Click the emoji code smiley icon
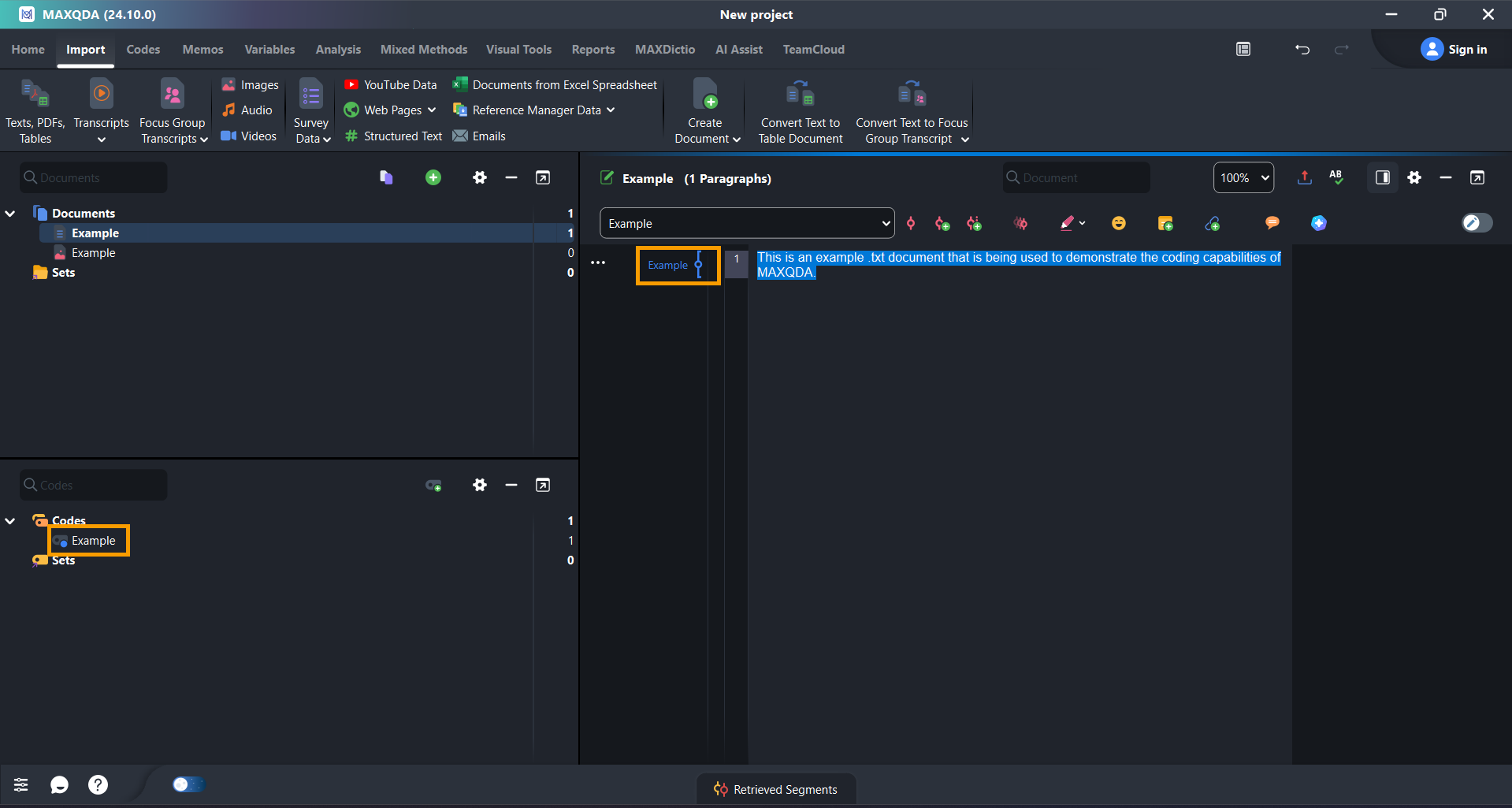The height and width of the screenshot is (808, 1512). coord(1118,224)
